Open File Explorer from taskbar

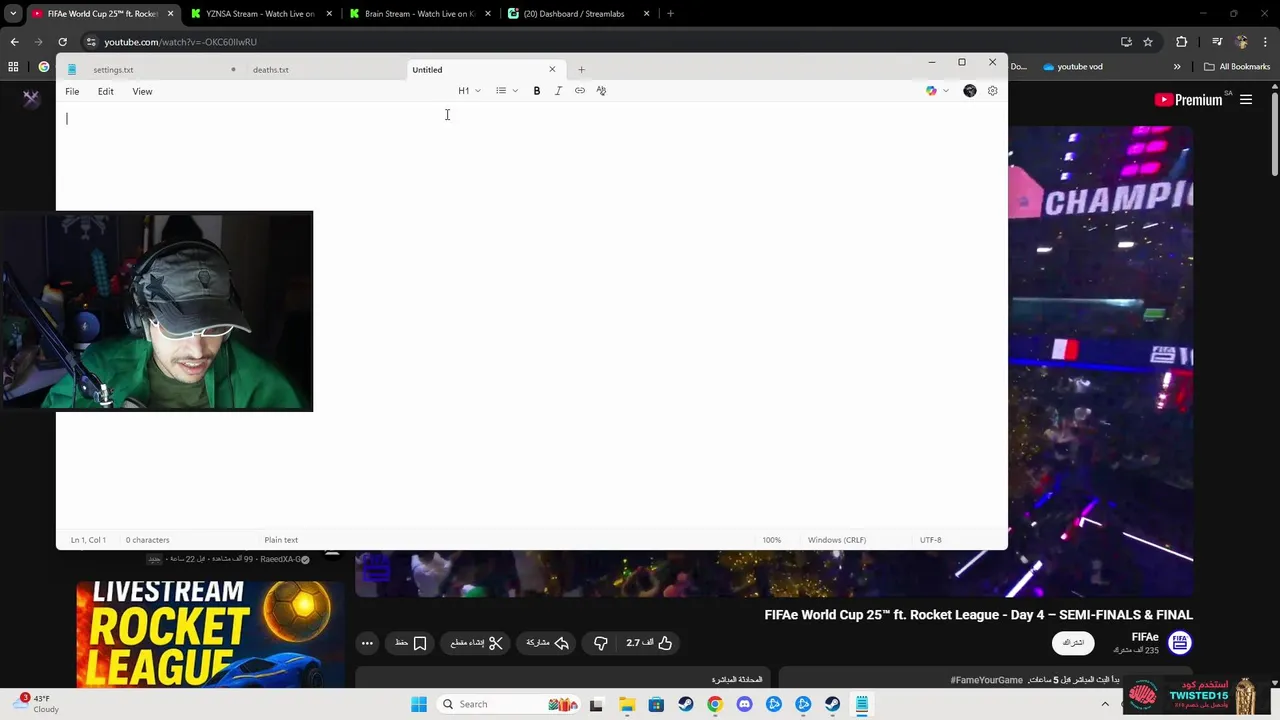tap(626, 704)
